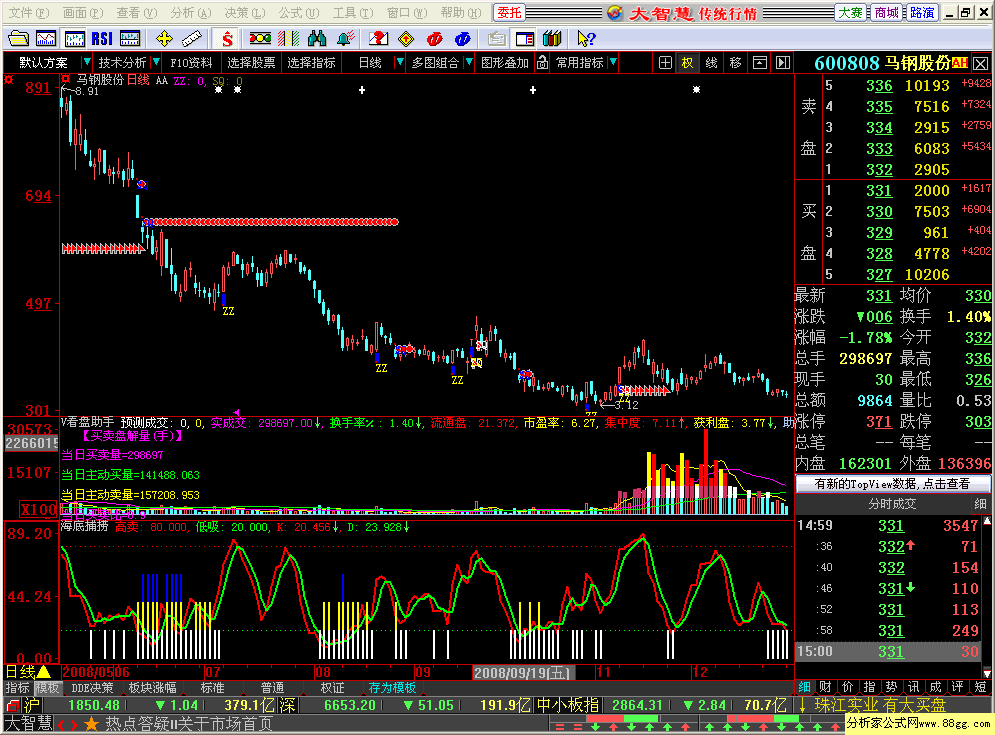Click the plus-in-square crosshair icon

665,62
